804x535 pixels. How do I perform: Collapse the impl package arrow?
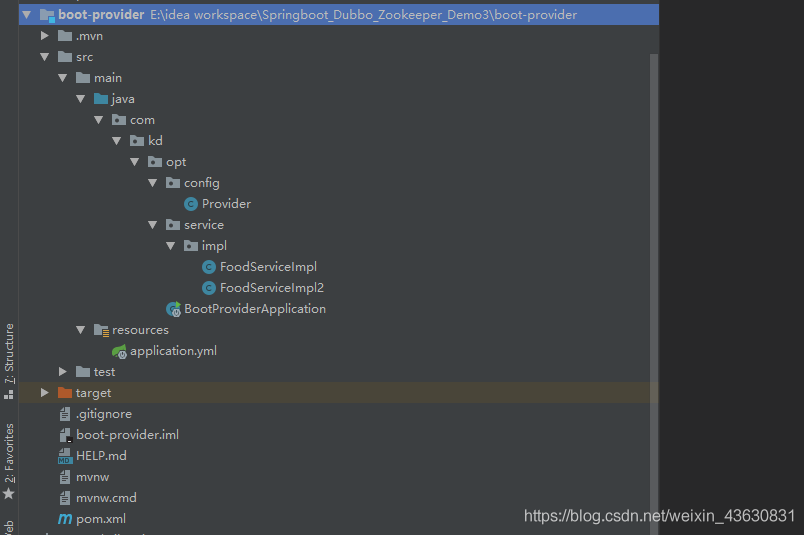coord(171,246)
